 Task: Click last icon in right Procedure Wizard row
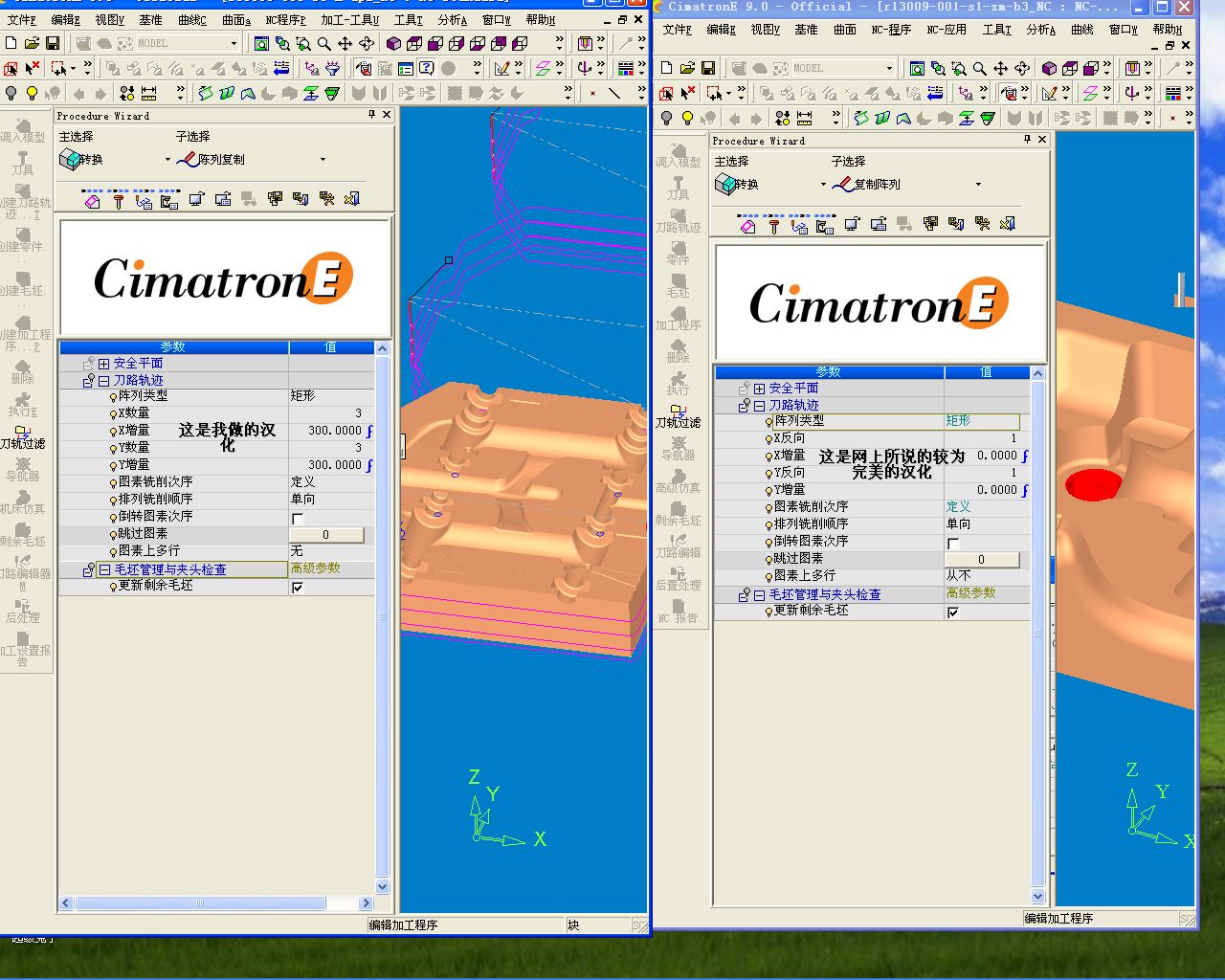pos(1008,224)
